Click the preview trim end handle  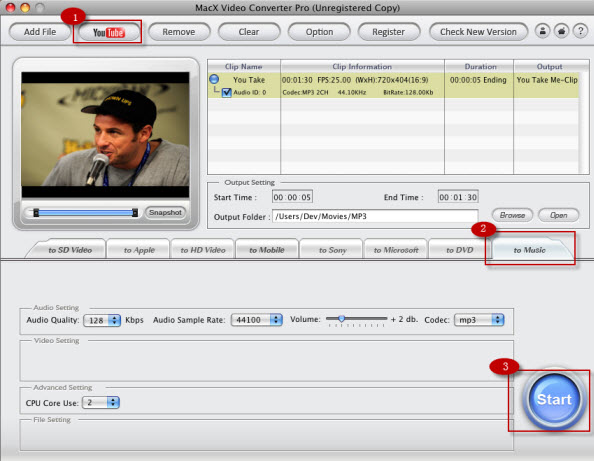click(135, 213)
